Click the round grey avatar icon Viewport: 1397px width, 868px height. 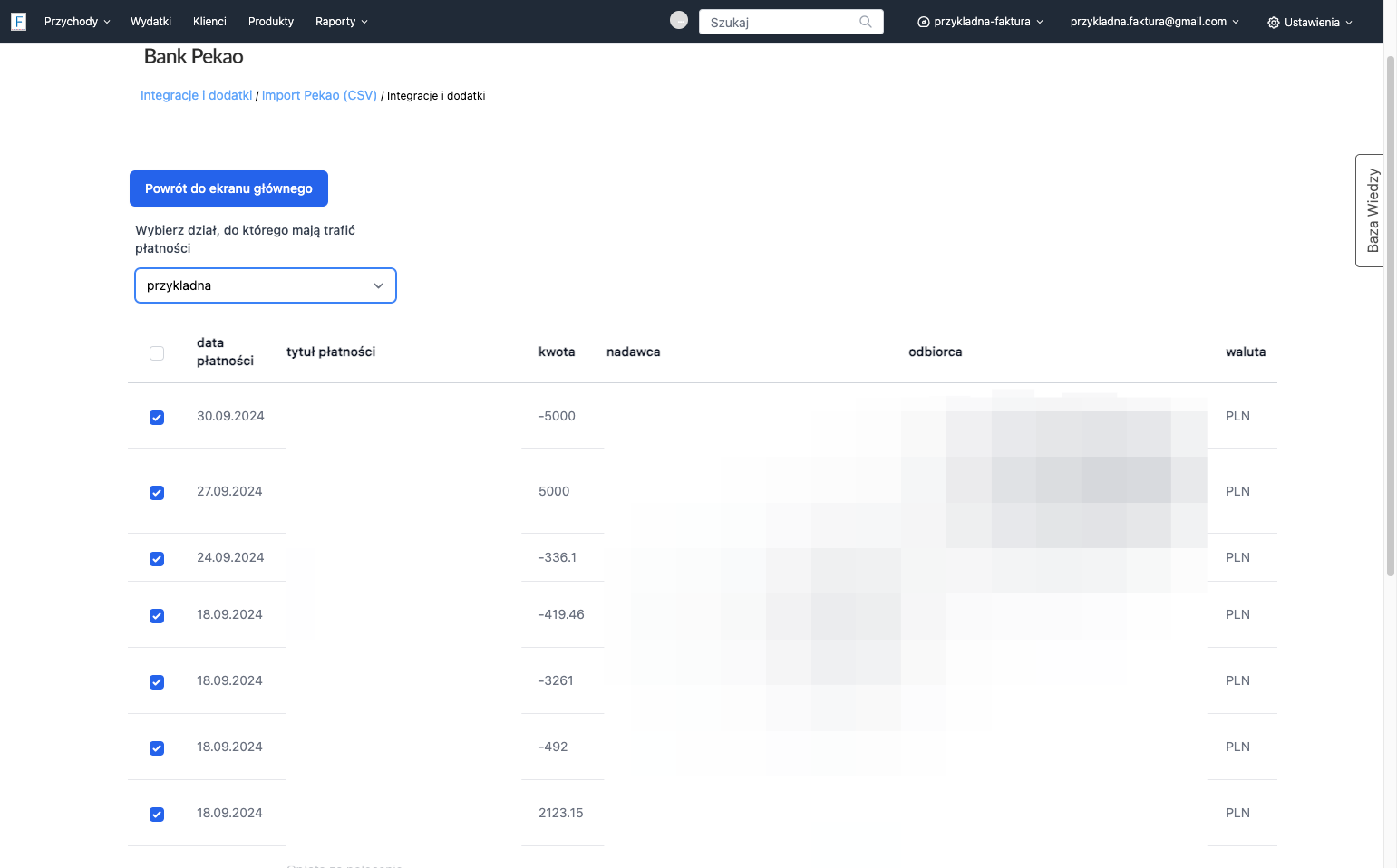click(679, 20)
